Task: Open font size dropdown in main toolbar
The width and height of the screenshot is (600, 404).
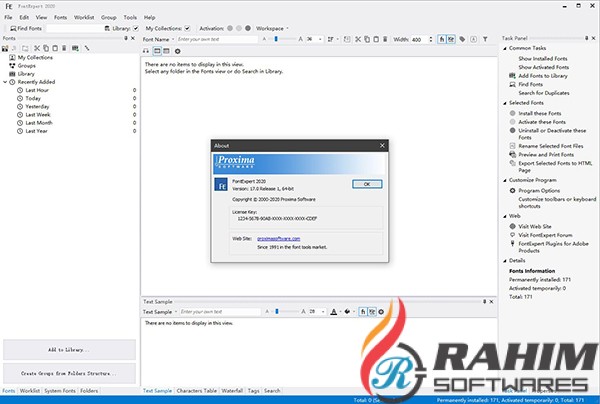Action: point(320,39)
